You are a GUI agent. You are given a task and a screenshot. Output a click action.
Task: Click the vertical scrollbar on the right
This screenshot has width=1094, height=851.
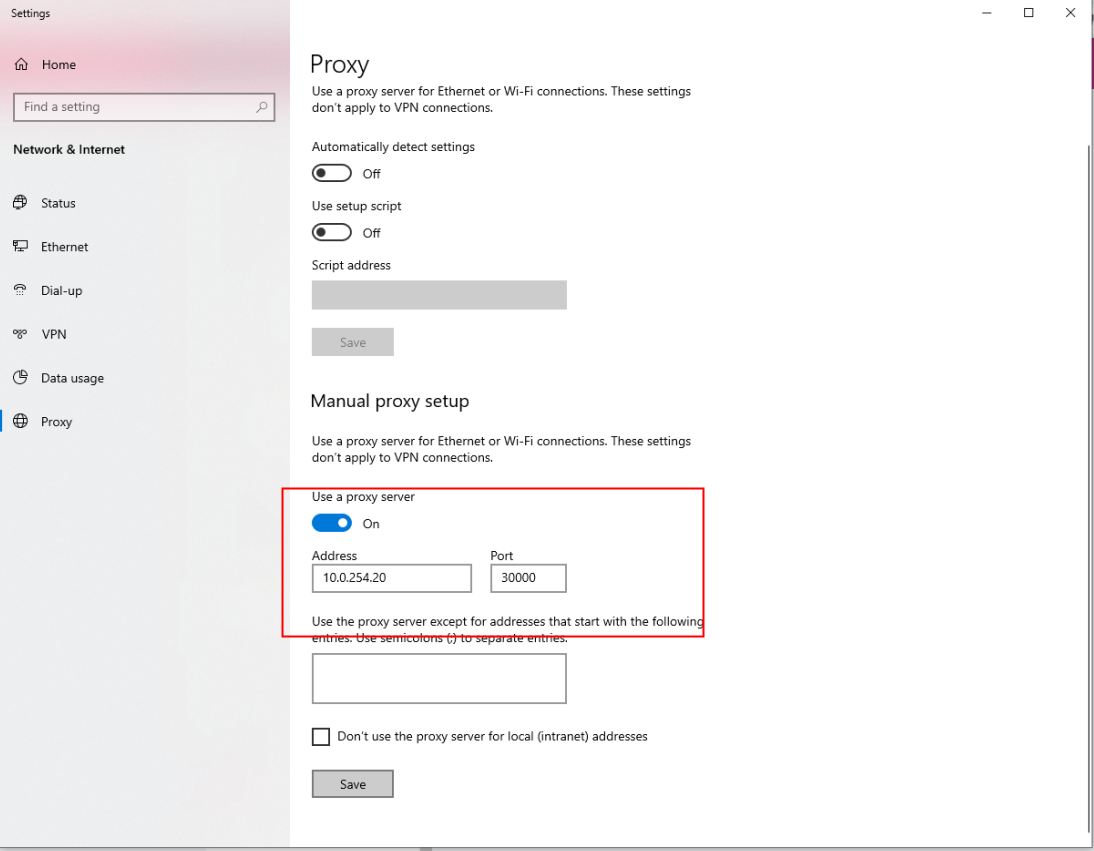click(x=1090, y=480)
